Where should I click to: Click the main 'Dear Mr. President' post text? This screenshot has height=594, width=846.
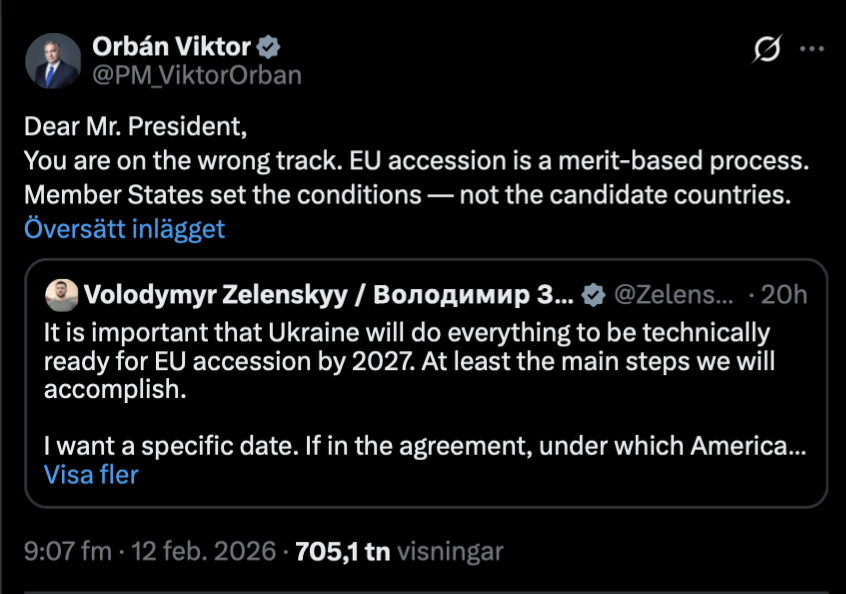click(x=135, y=129)
